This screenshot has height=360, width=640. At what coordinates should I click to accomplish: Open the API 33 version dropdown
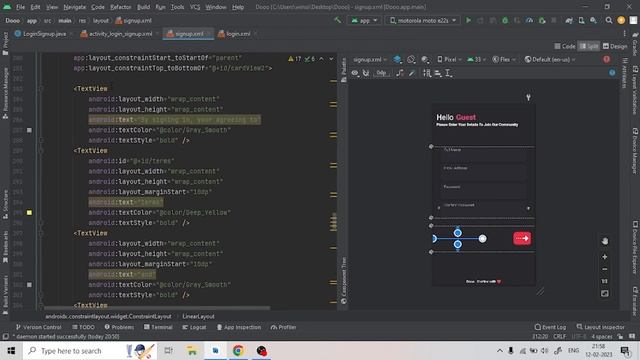(476, 60)
